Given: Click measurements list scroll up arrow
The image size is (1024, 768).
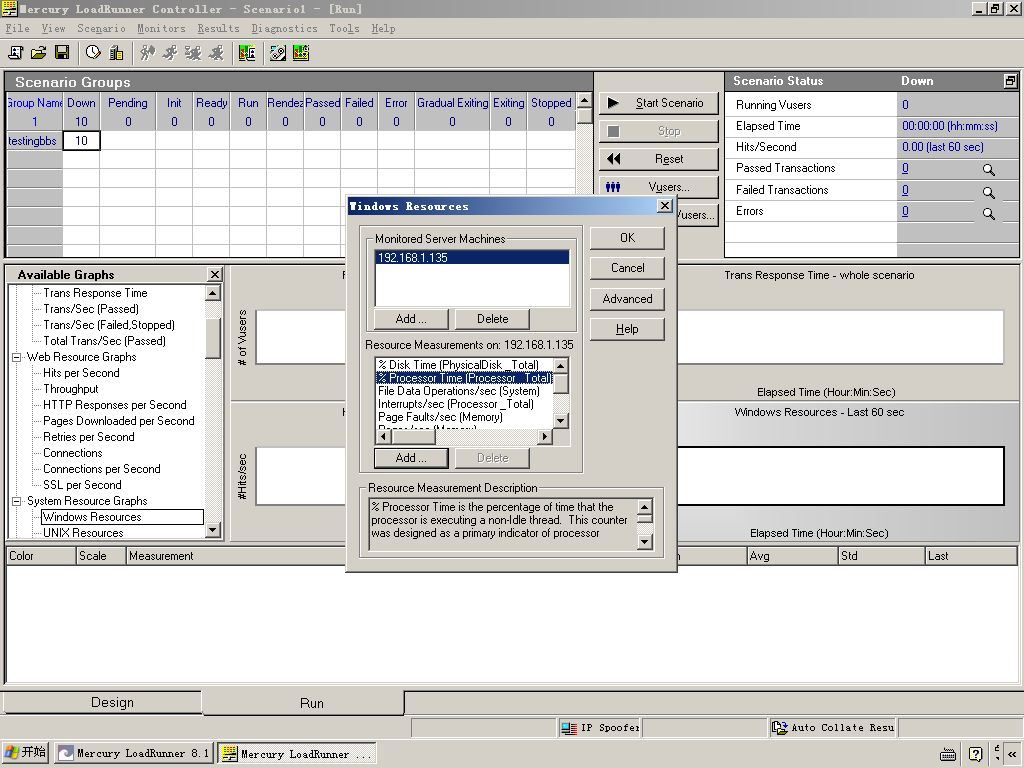Looking at the screenshot, I should pos(560,365).
